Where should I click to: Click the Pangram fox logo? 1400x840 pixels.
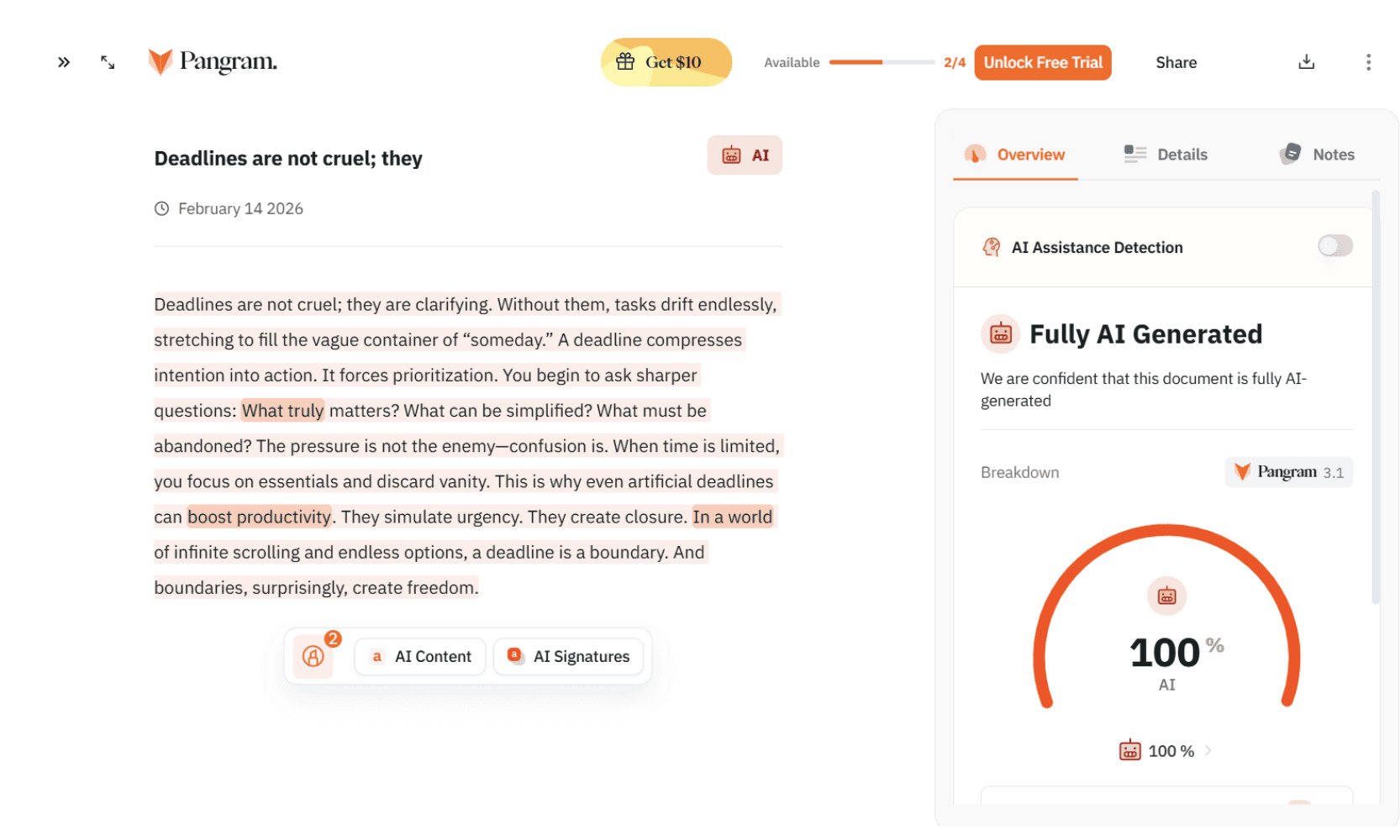click(161, 61)
